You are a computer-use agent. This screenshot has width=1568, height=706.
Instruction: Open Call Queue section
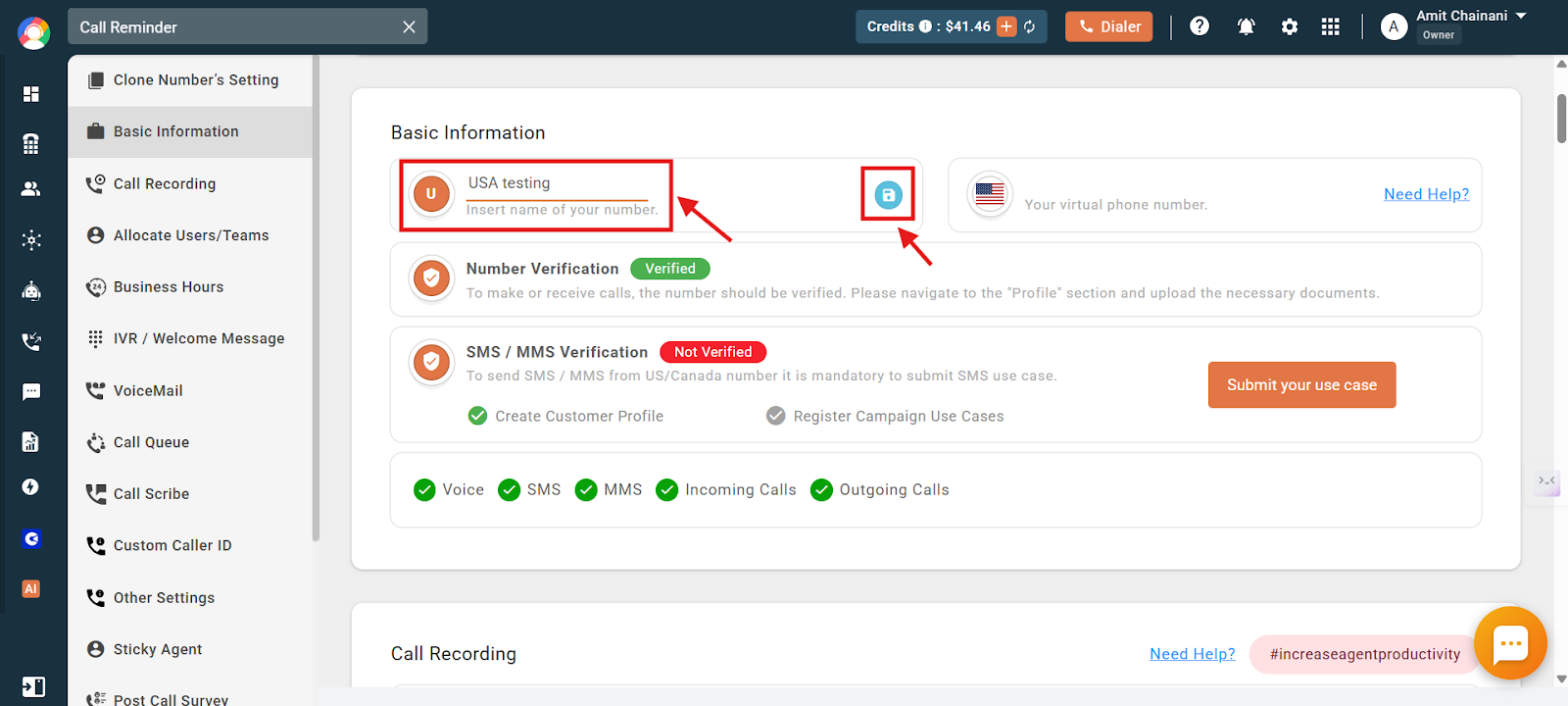pos(190,442)
